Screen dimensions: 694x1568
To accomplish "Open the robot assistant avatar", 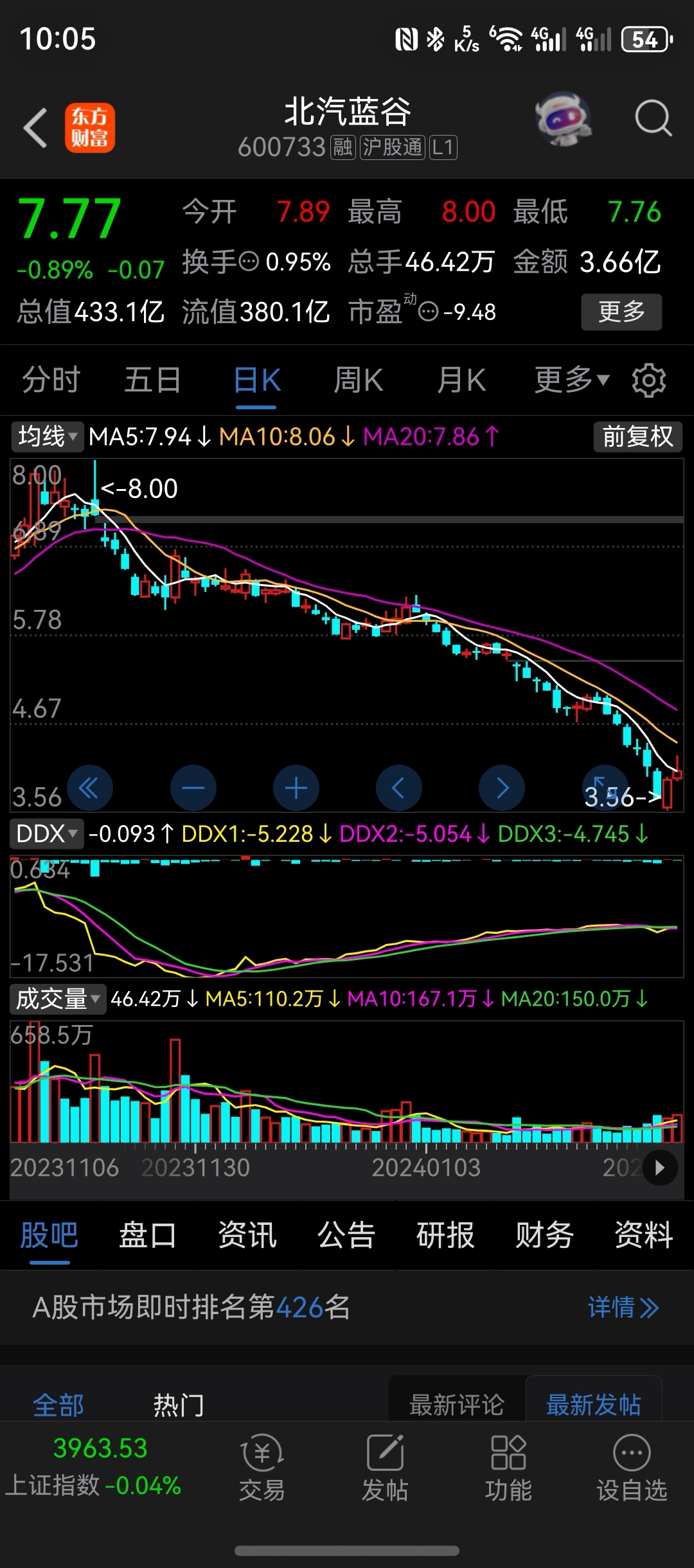I will (x=564, y=119).
